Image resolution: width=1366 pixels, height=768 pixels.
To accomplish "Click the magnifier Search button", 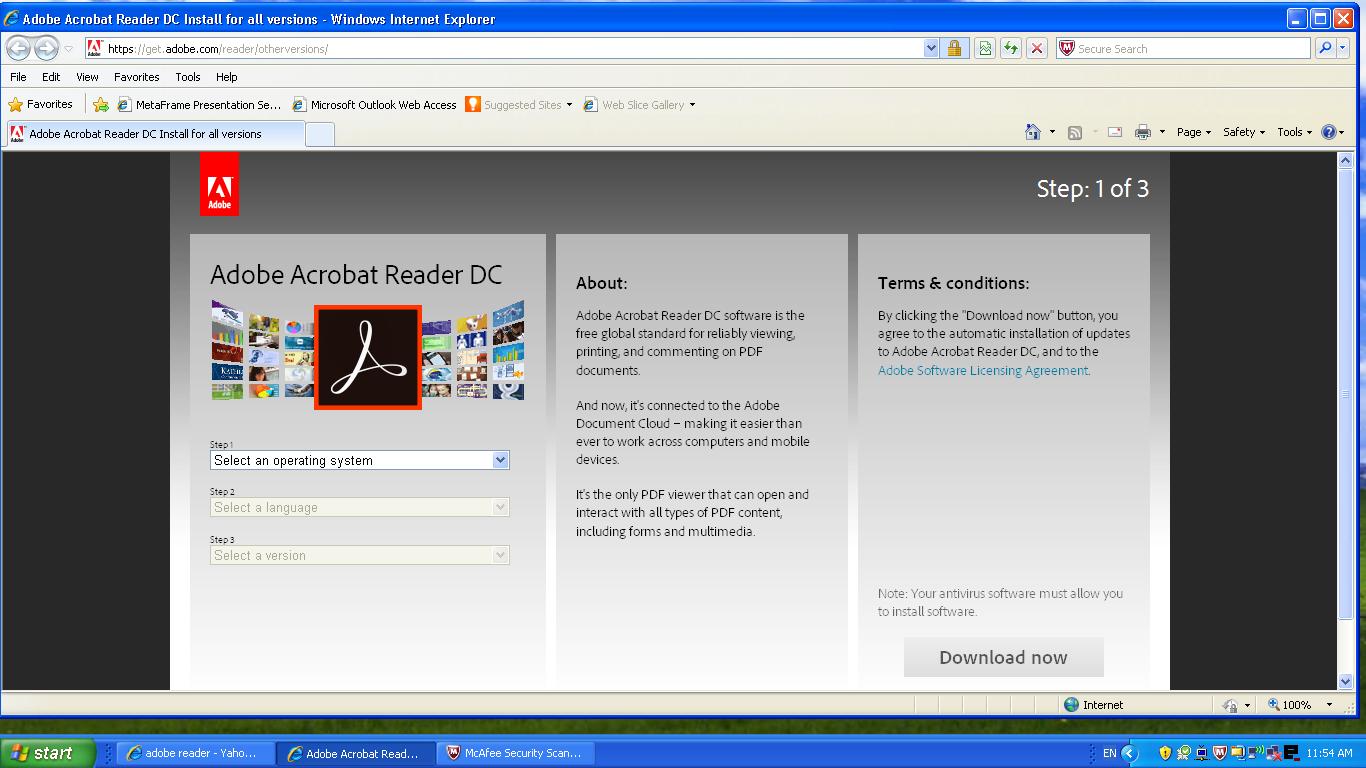I will tap(1324, 48).
